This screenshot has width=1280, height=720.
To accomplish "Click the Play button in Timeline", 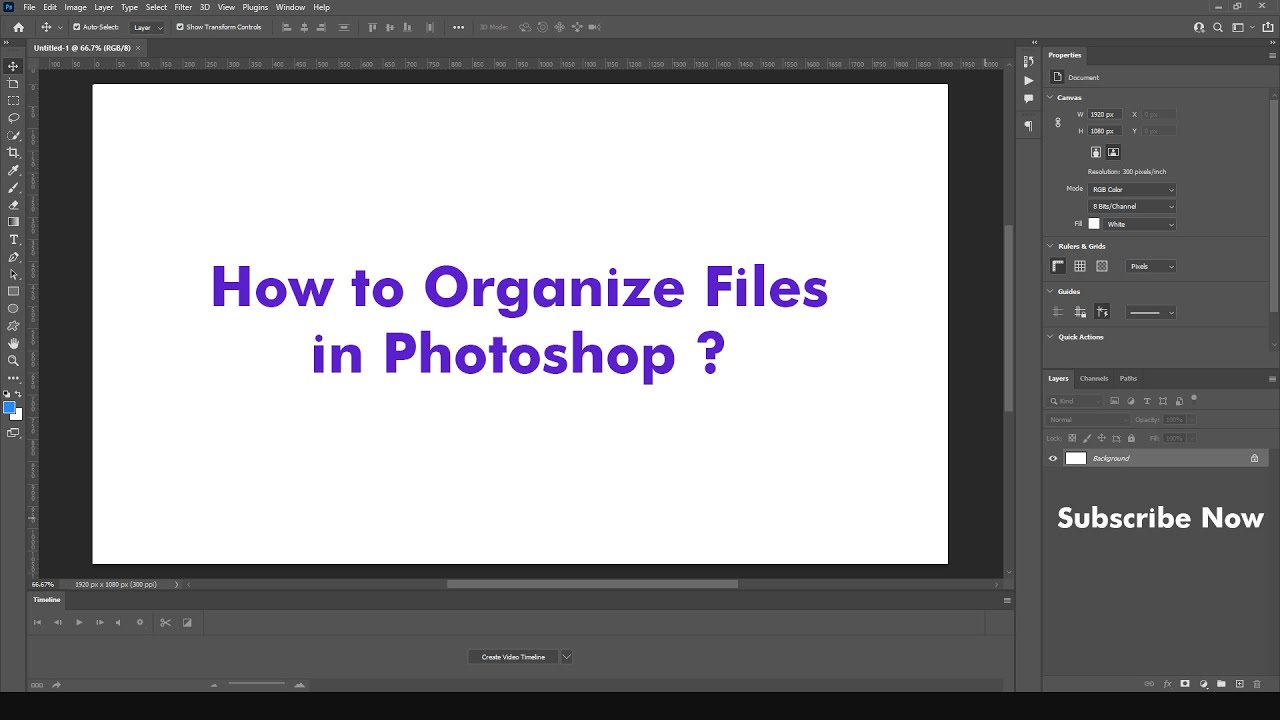I will click(79, 622).
